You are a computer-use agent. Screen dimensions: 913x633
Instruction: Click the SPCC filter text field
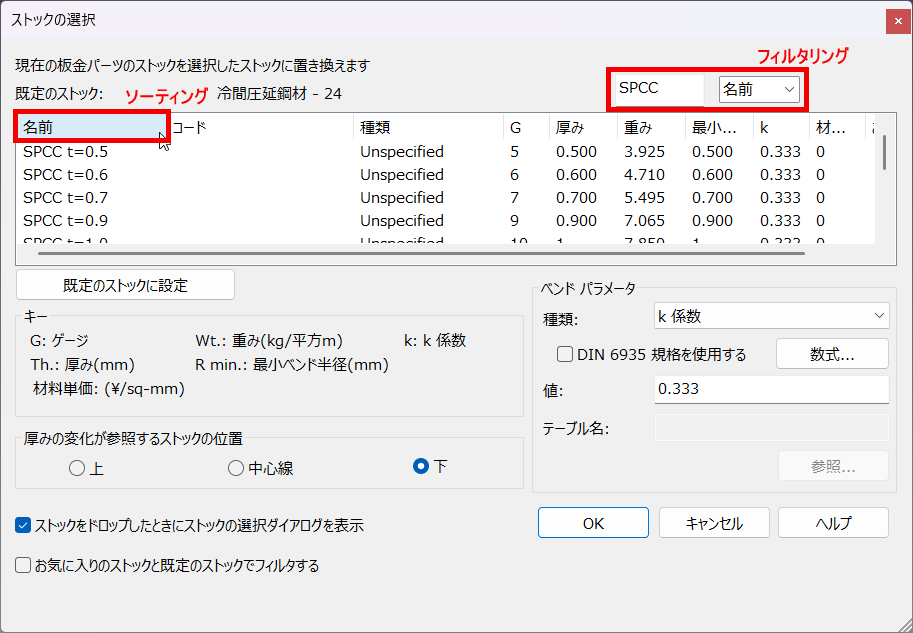657,89
